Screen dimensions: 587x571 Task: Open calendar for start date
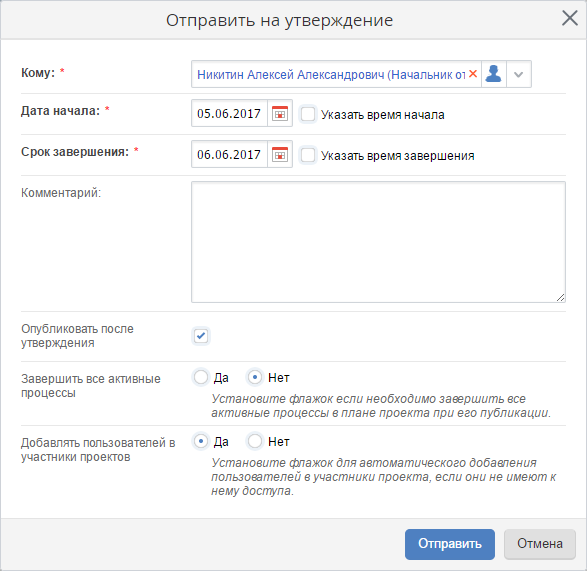tap(280, 113)
